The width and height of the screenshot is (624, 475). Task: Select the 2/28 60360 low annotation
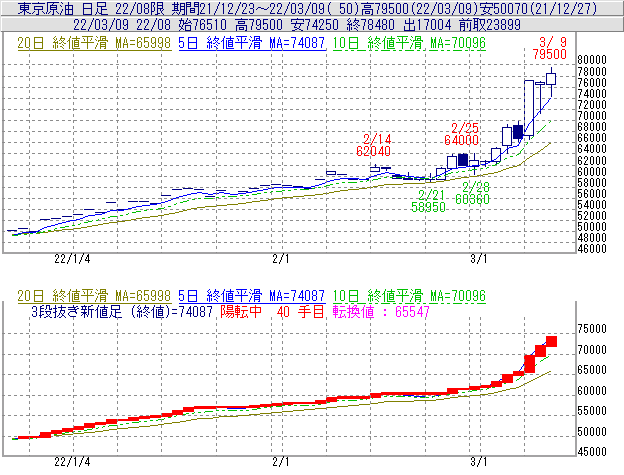pyautogui.click(x=472, y=193)
